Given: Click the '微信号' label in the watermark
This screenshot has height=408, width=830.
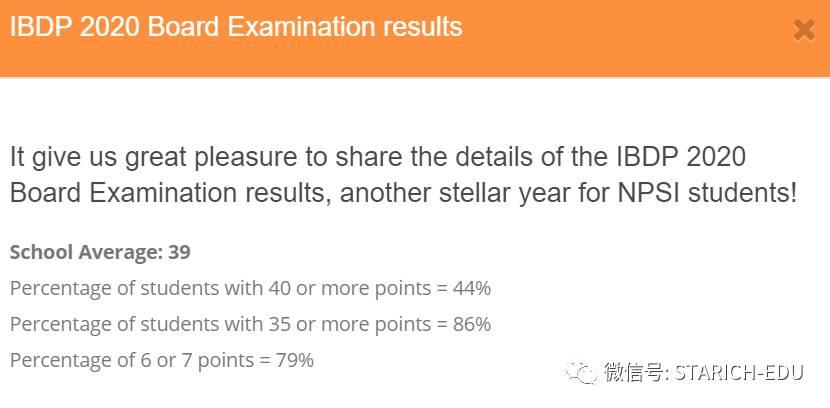Looking at the screenshot, I should (632, 373).
